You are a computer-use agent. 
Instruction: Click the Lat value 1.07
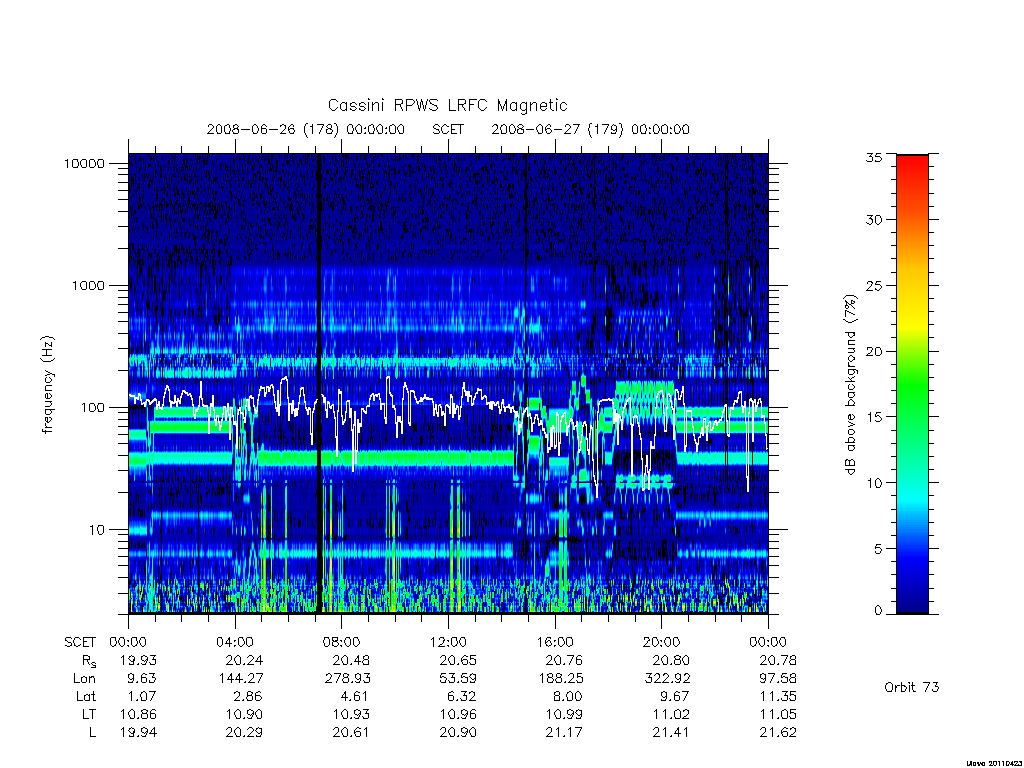point(143,696)
